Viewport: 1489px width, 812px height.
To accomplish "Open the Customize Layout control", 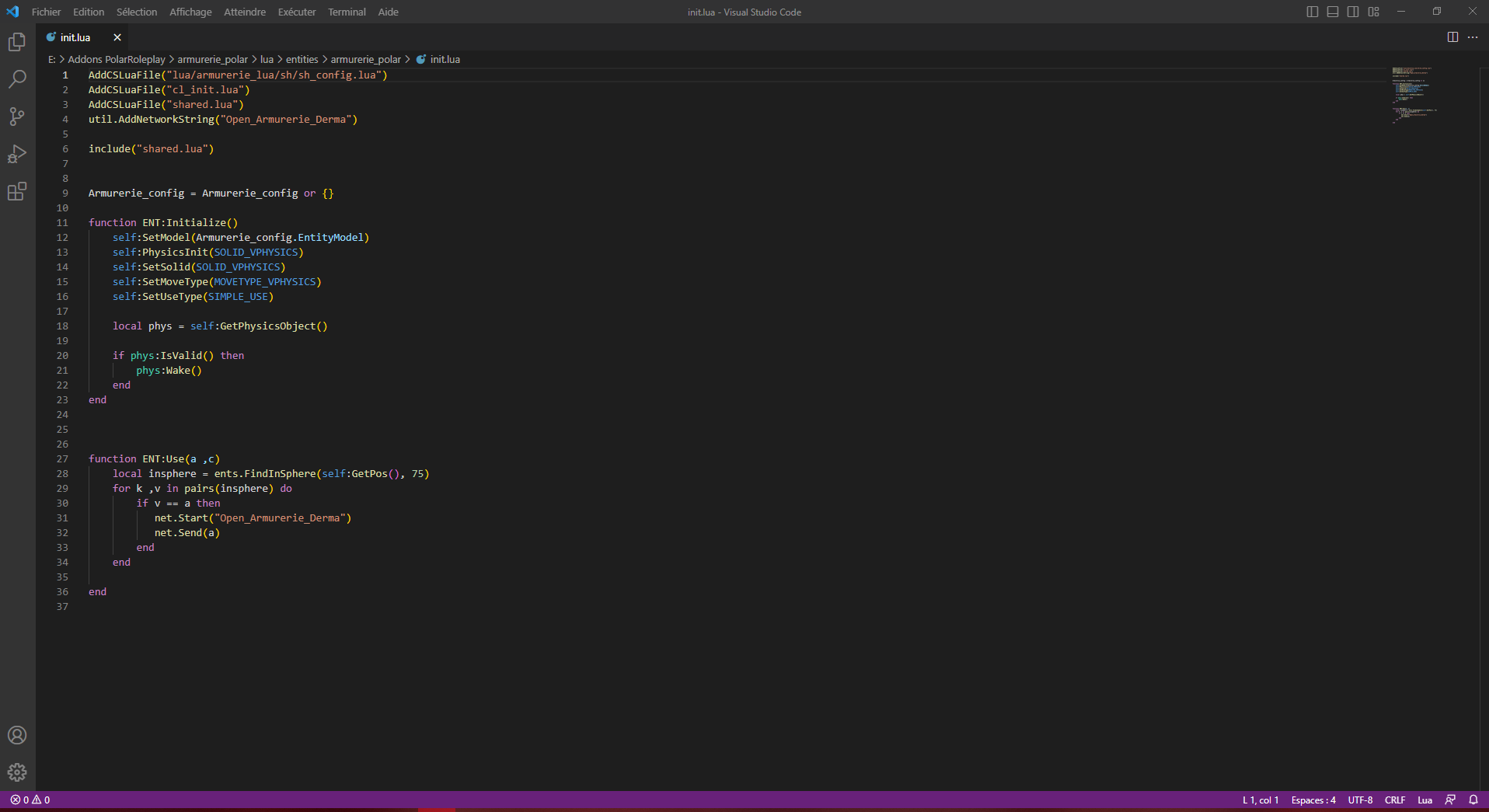I will pyautogui.click(x=1374, y=12).
